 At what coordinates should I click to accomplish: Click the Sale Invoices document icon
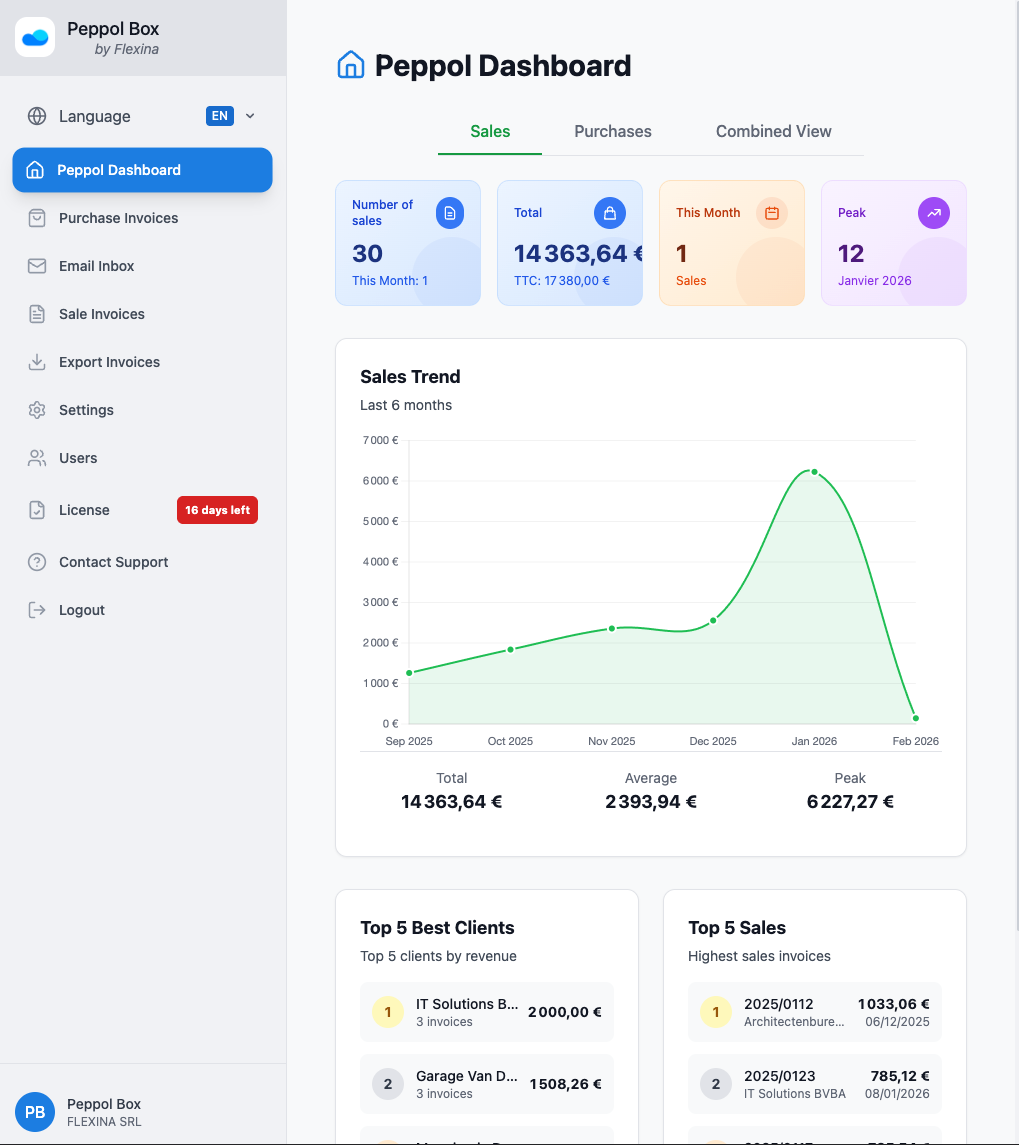[x=37, y=314]
